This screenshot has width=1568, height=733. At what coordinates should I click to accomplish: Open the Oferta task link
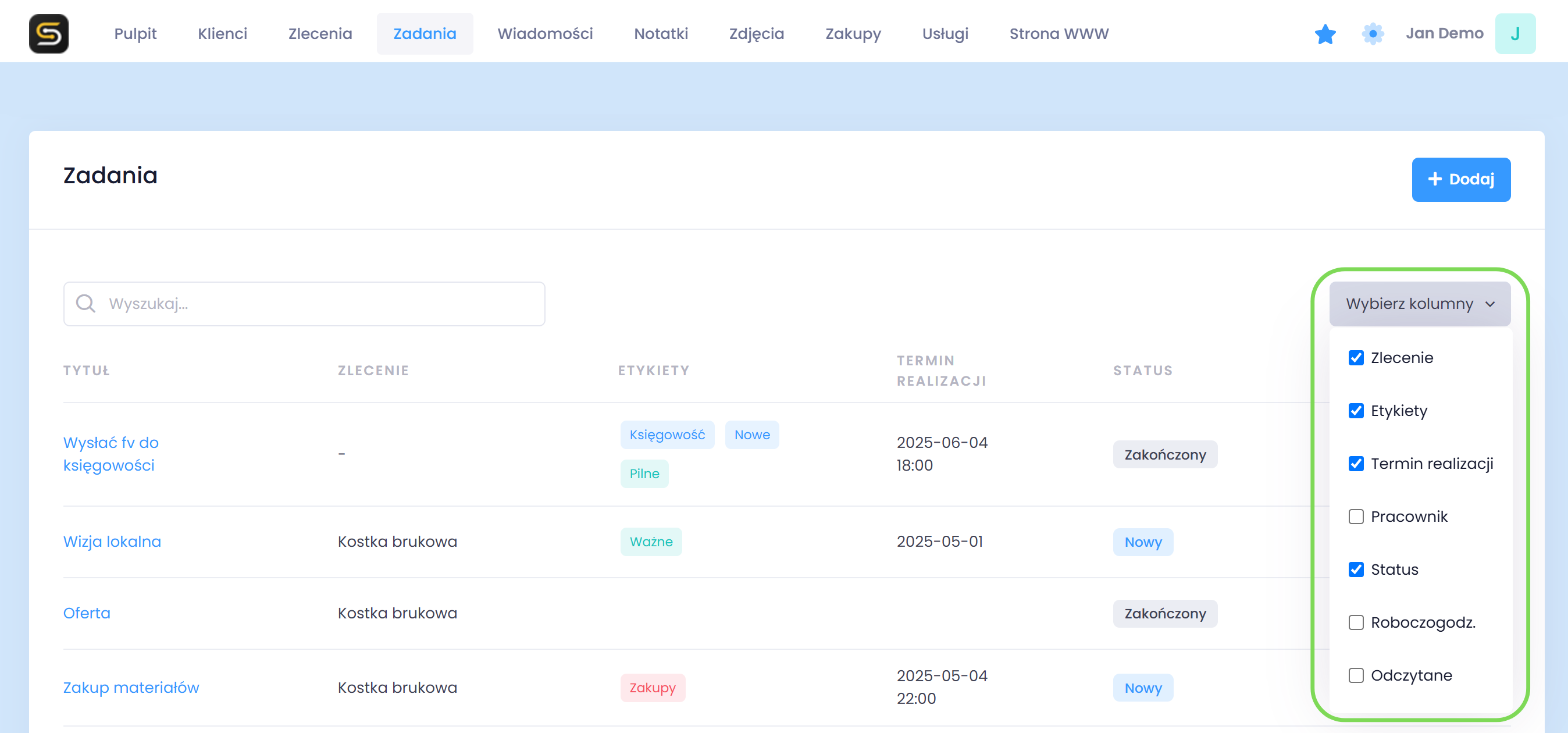coord(87,613)
